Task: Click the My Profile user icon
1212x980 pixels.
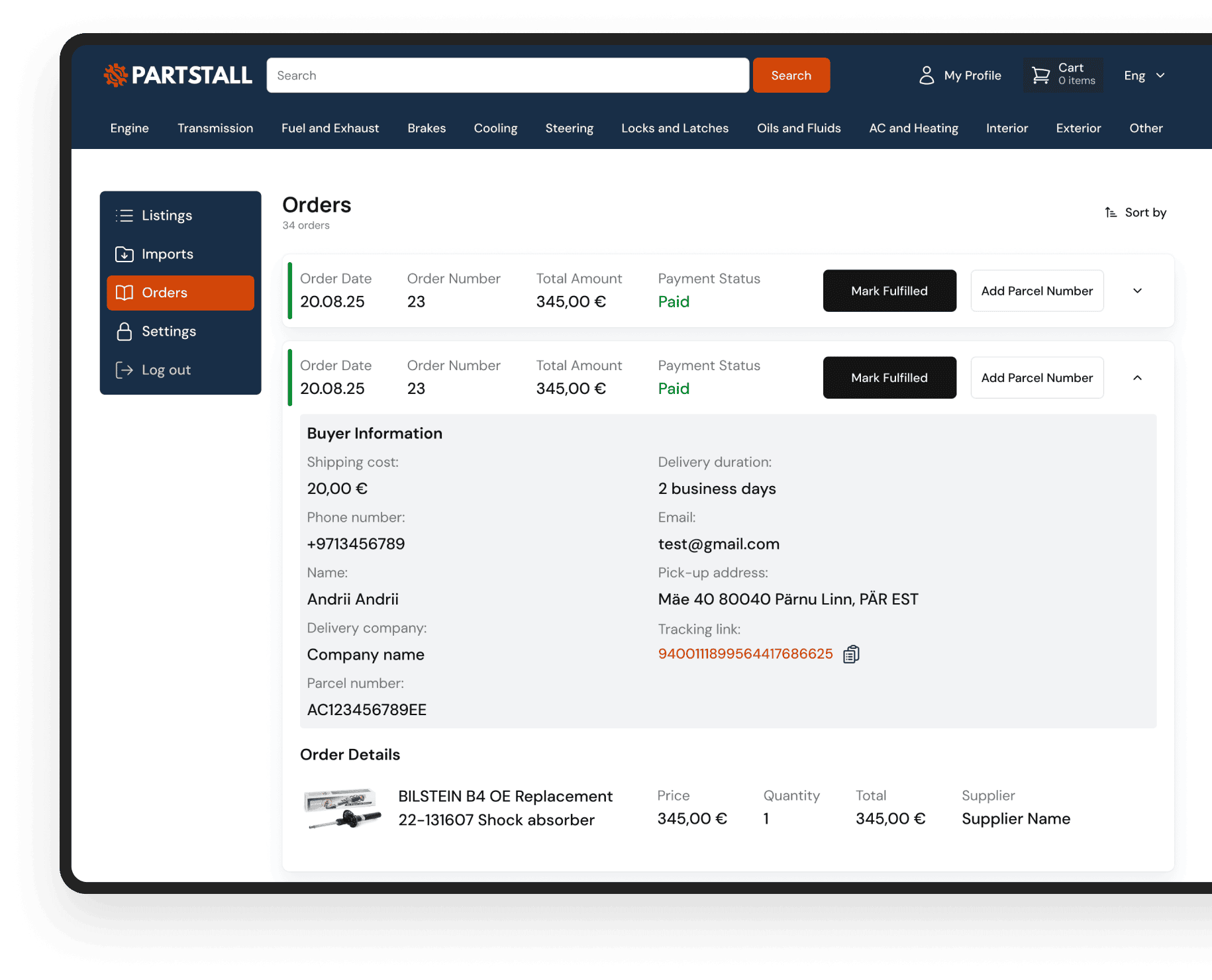Action: pyautogui.click(x=927, y=75)
